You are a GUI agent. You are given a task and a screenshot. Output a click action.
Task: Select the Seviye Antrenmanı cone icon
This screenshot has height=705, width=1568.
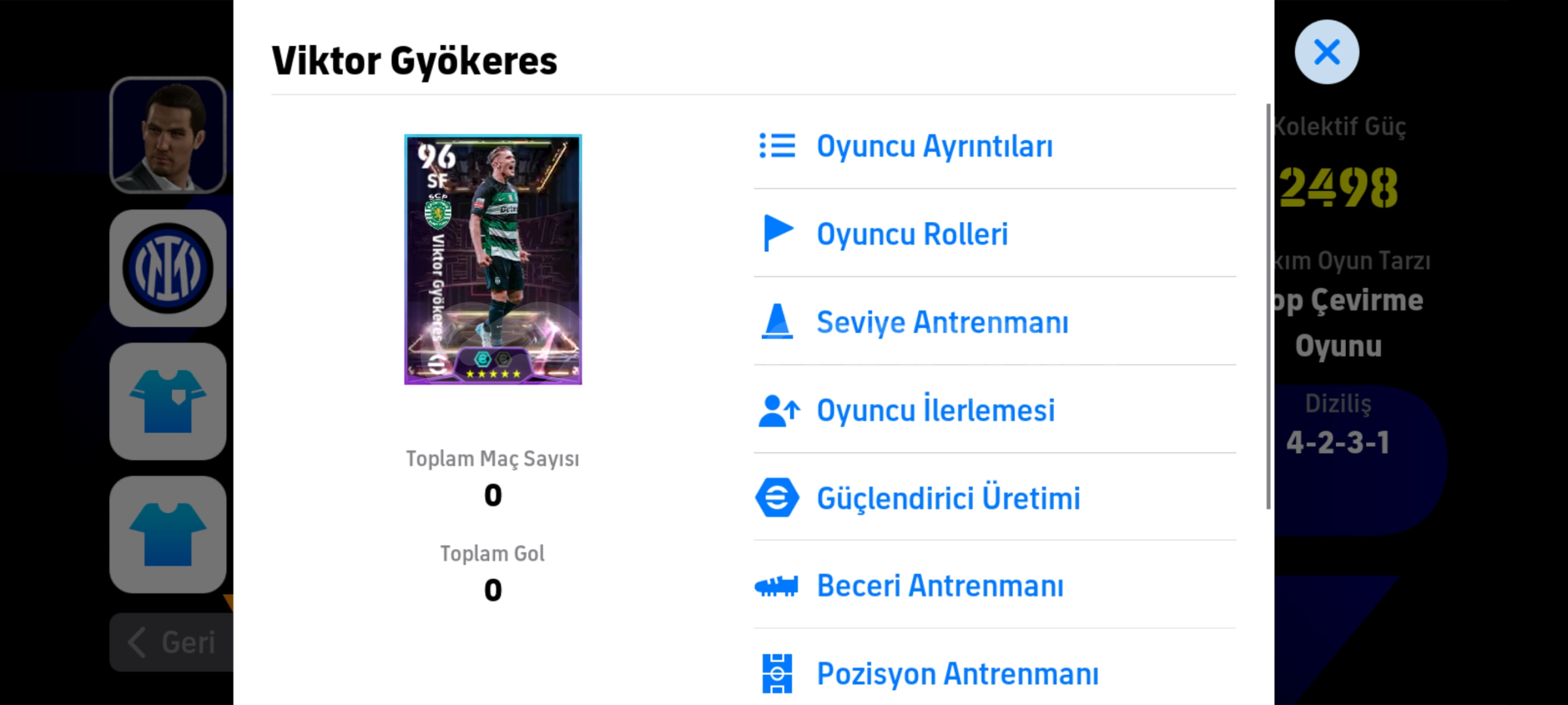coord(777,321)
